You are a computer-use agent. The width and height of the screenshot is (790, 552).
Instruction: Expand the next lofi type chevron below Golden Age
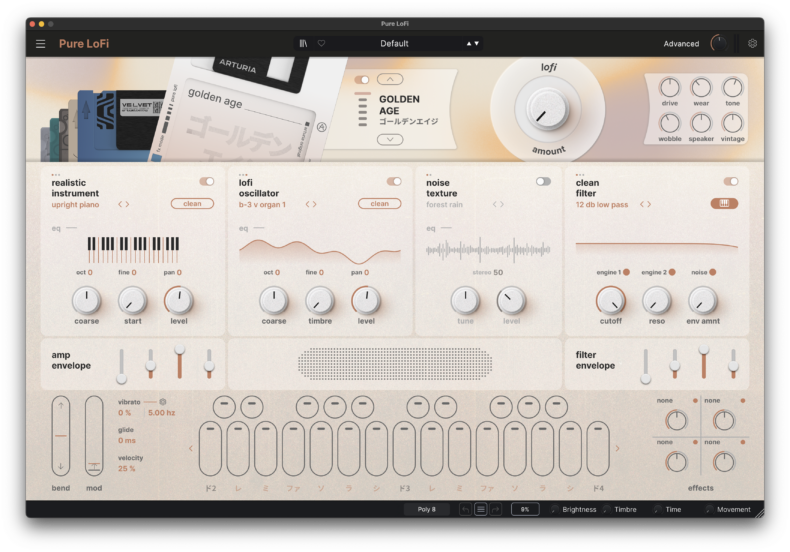tap(390, 140)
